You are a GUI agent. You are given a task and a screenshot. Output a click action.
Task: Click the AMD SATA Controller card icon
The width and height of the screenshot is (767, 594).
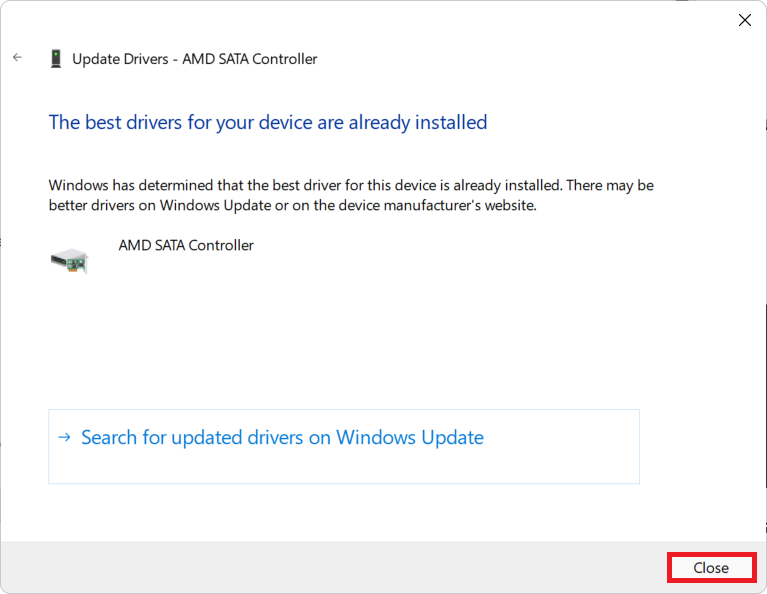[x=69, y=260]
